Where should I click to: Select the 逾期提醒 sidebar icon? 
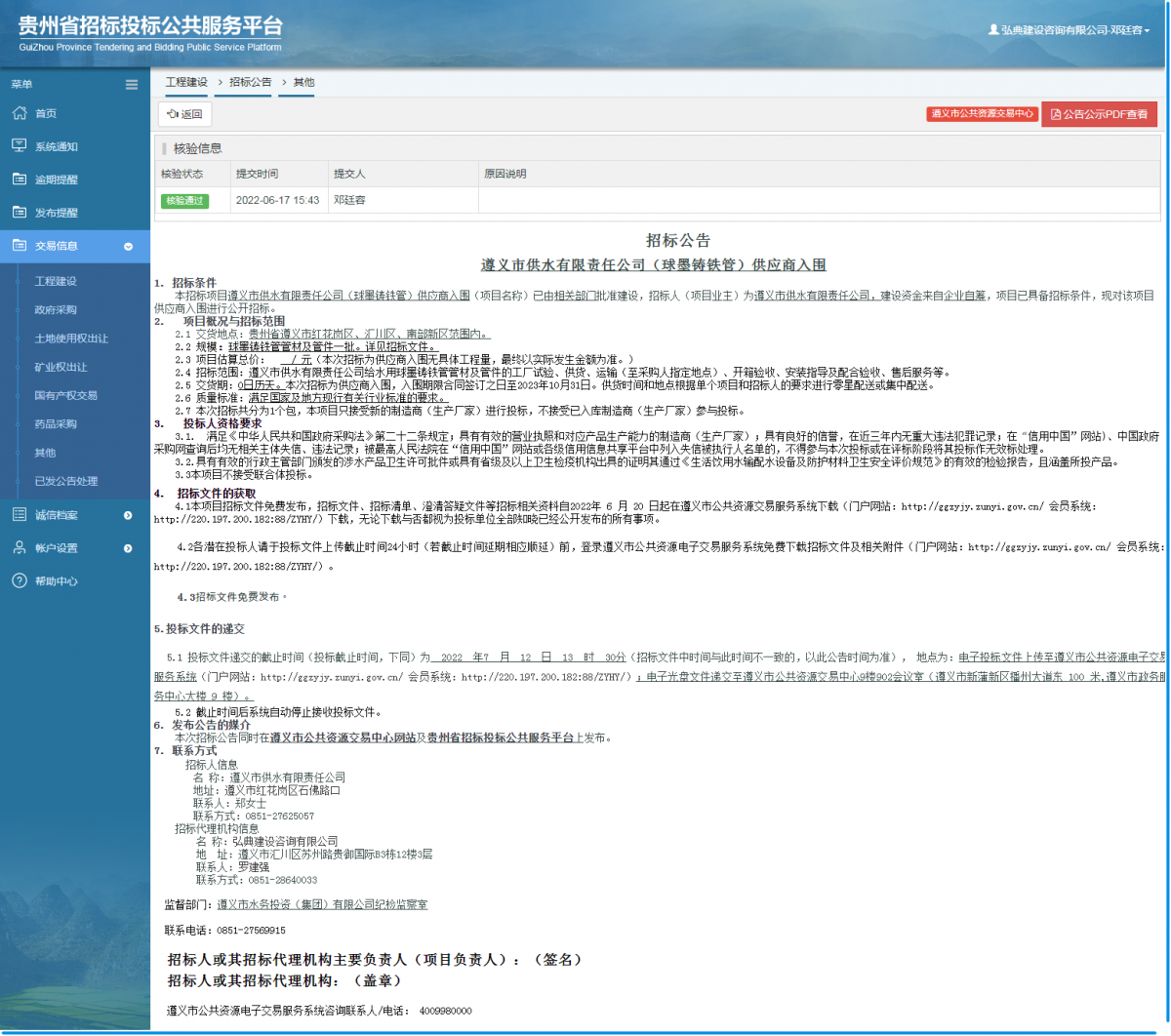[x=21, y=178]
